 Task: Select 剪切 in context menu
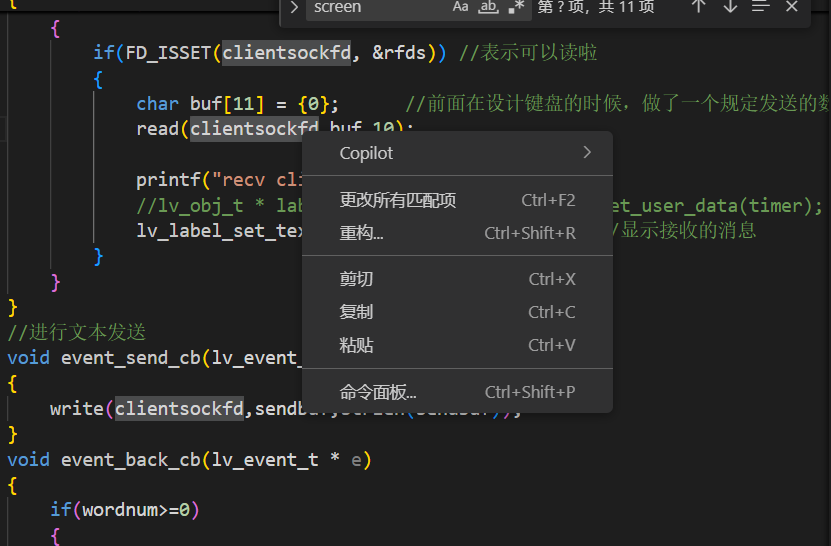coord(457,279)
